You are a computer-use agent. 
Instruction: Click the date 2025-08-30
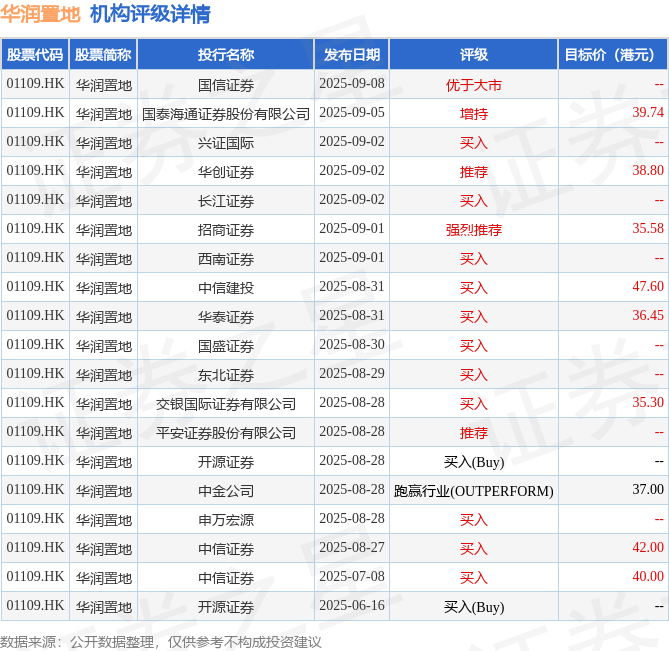[352, 344]
